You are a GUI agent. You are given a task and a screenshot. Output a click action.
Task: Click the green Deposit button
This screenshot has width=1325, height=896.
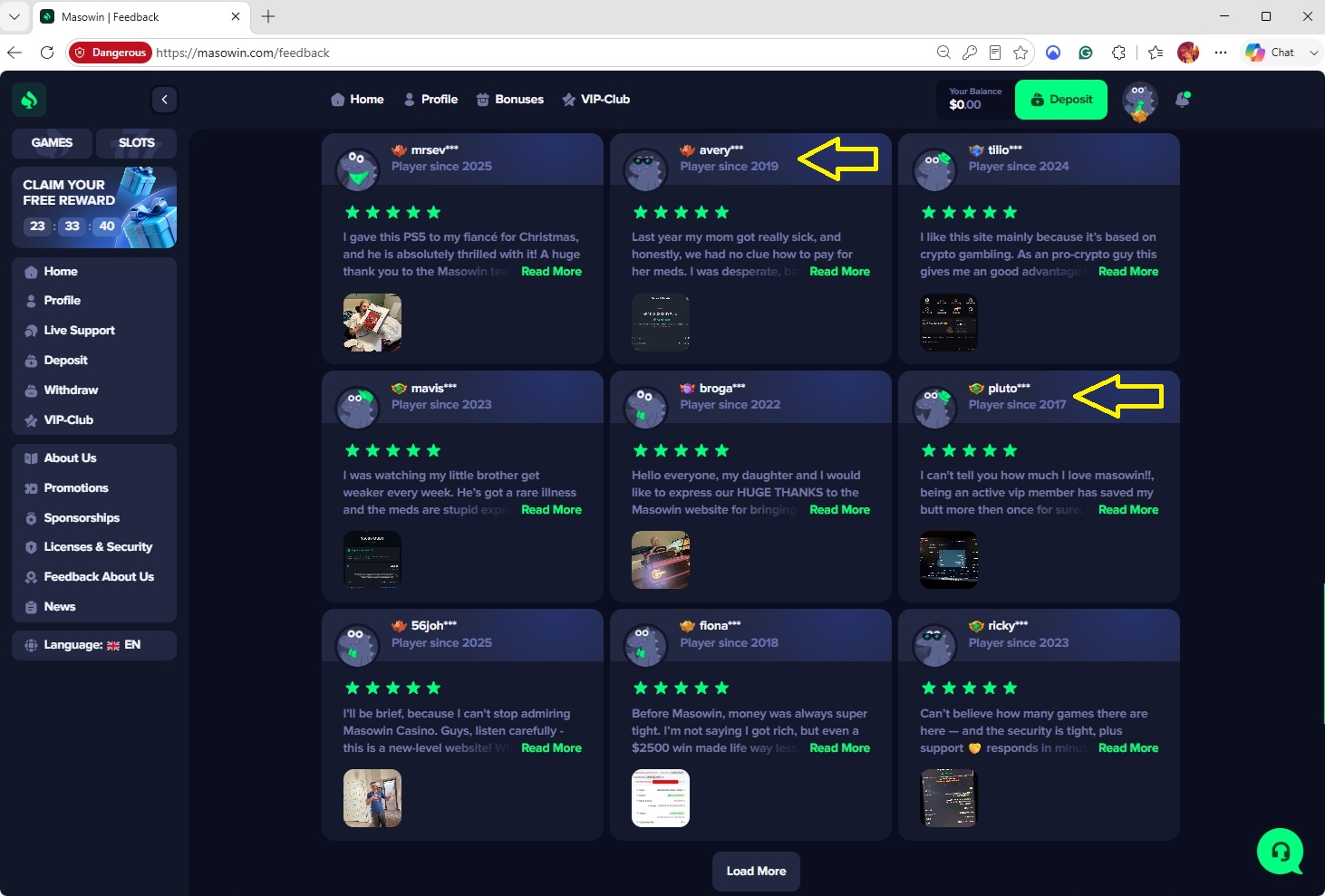click(1061, 100)
